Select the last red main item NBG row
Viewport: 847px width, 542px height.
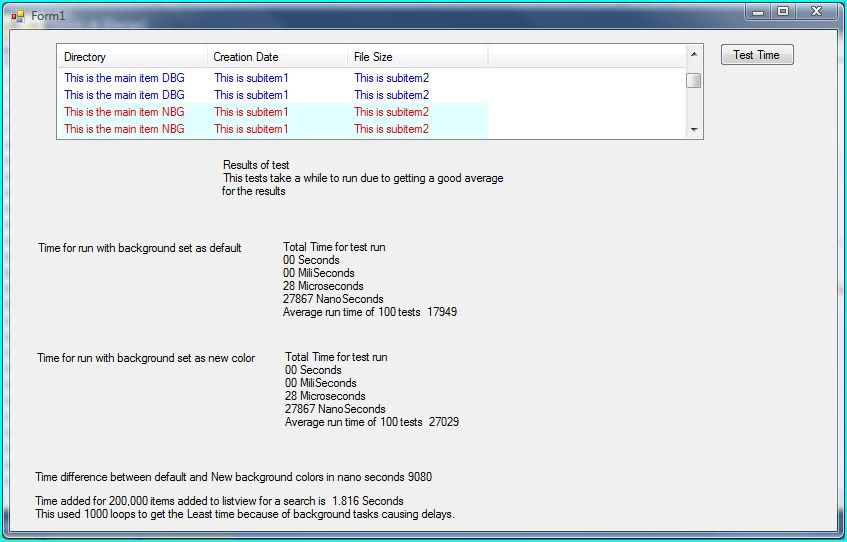[124, 129]
